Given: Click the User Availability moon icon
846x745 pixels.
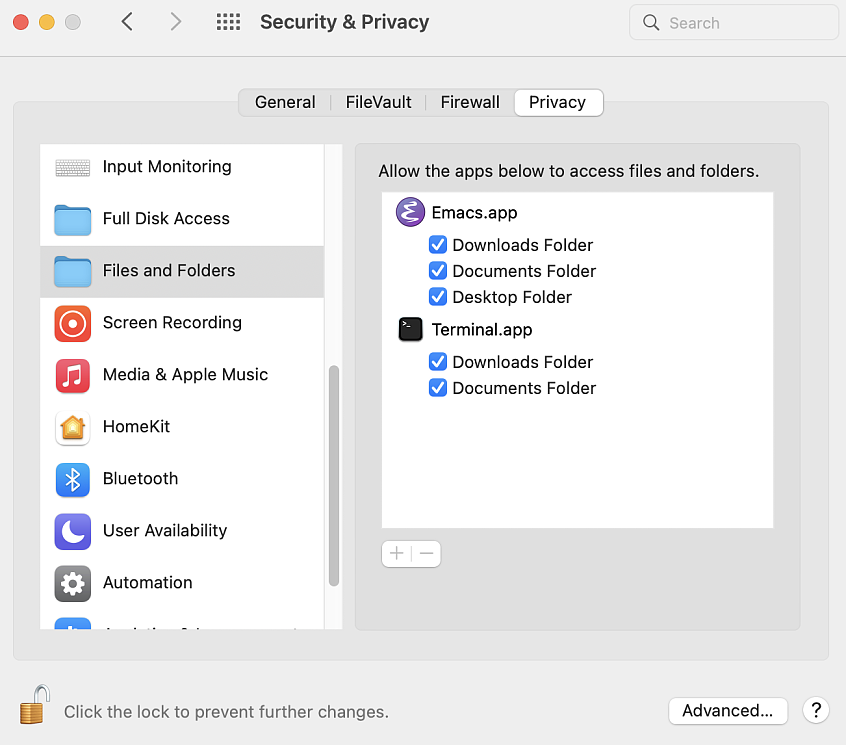Looking at the screenshot, I should coord(73,531).
